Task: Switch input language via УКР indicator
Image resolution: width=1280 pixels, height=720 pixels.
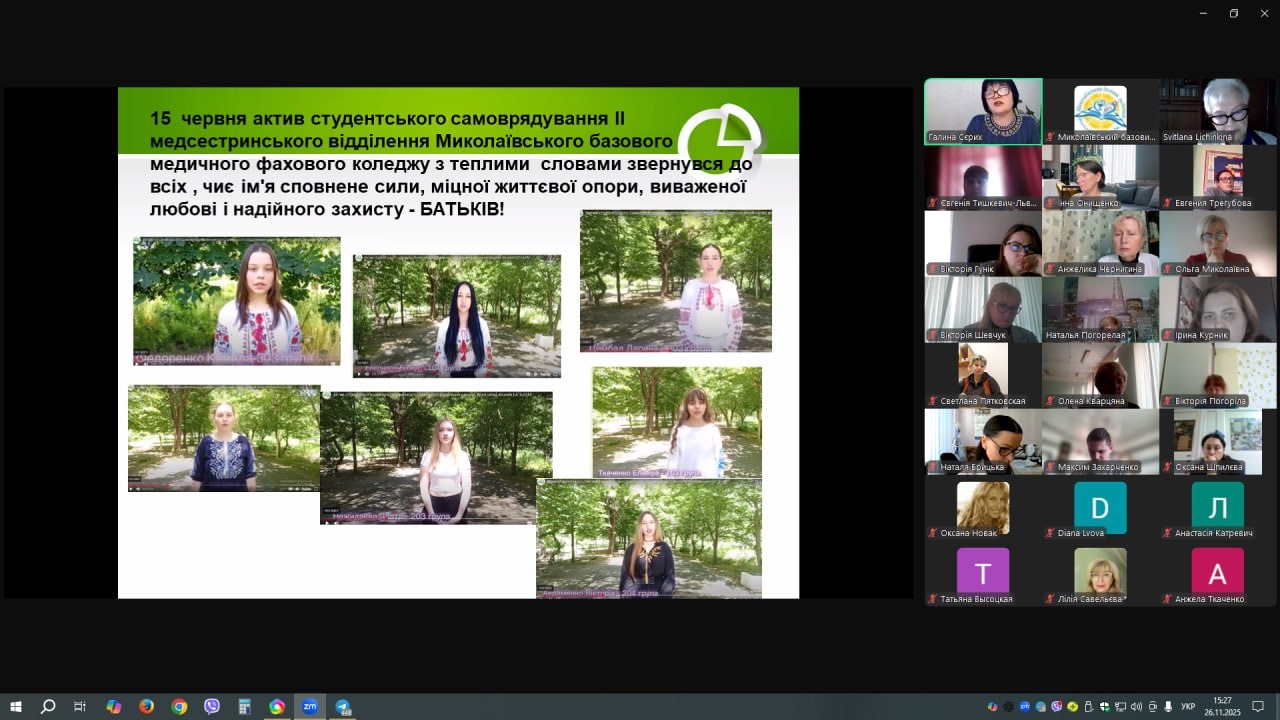Action: [1187, 707]
